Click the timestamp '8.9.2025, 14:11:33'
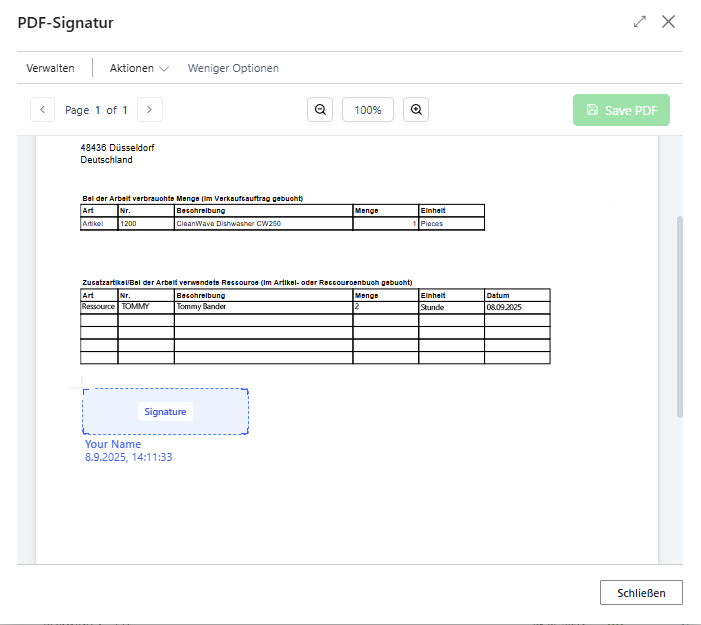The image size is (701, 625). click(128, 457)
